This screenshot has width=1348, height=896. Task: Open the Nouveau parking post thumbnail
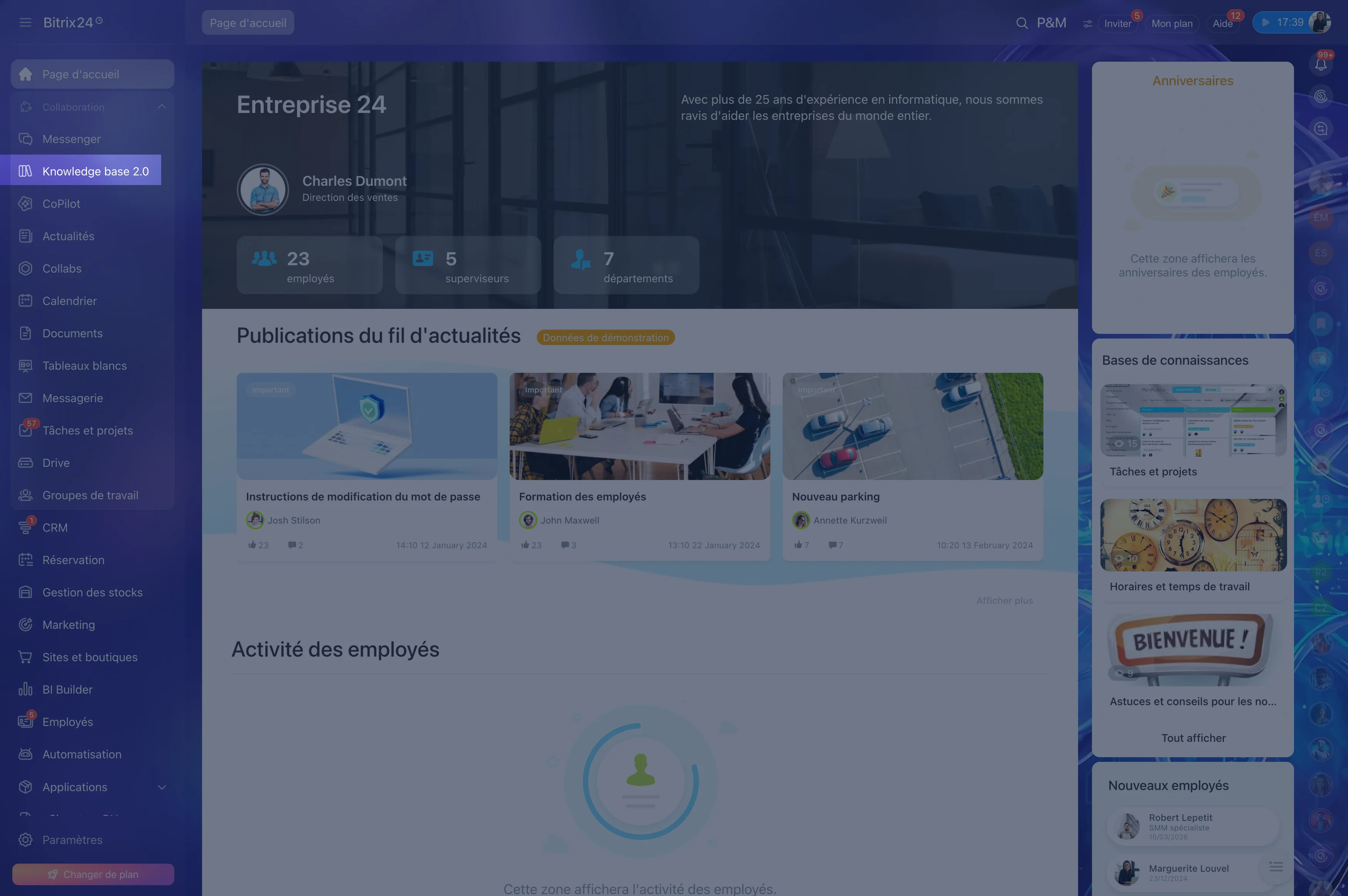913,426
